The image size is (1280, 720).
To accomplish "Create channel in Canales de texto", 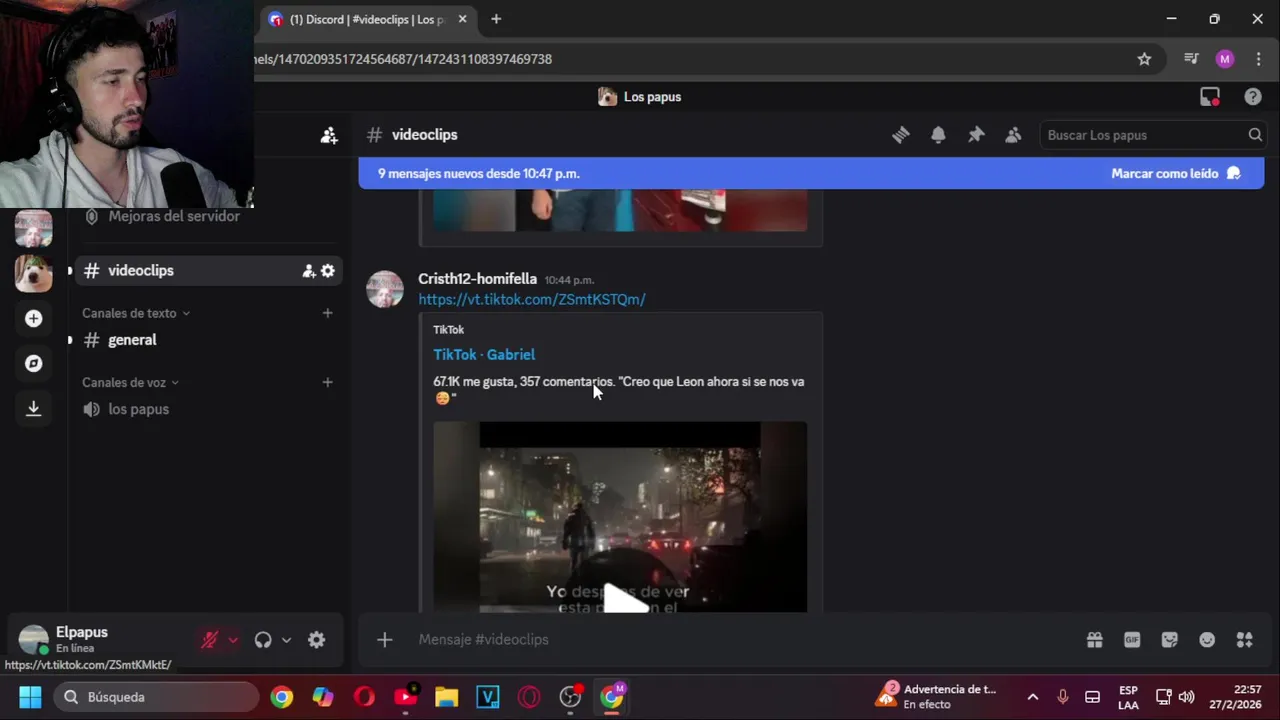I will (327, 313).
